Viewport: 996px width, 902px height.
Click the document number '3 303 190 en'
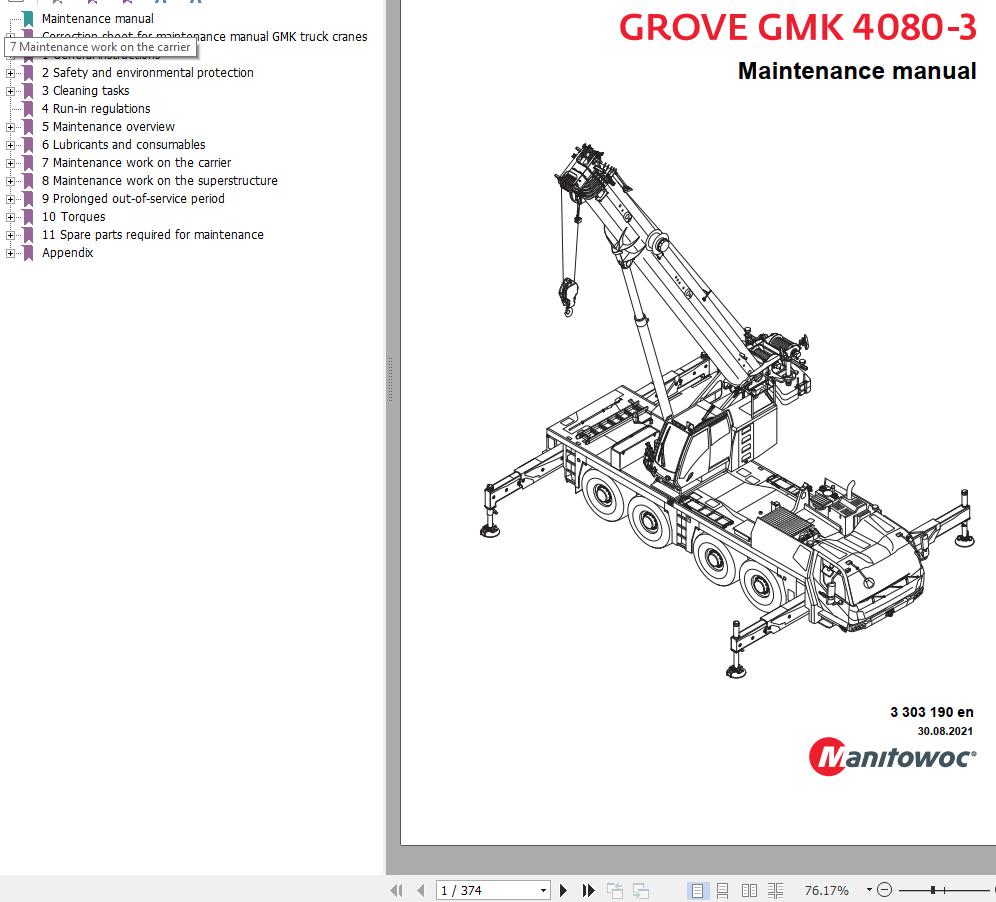point(931,712)
